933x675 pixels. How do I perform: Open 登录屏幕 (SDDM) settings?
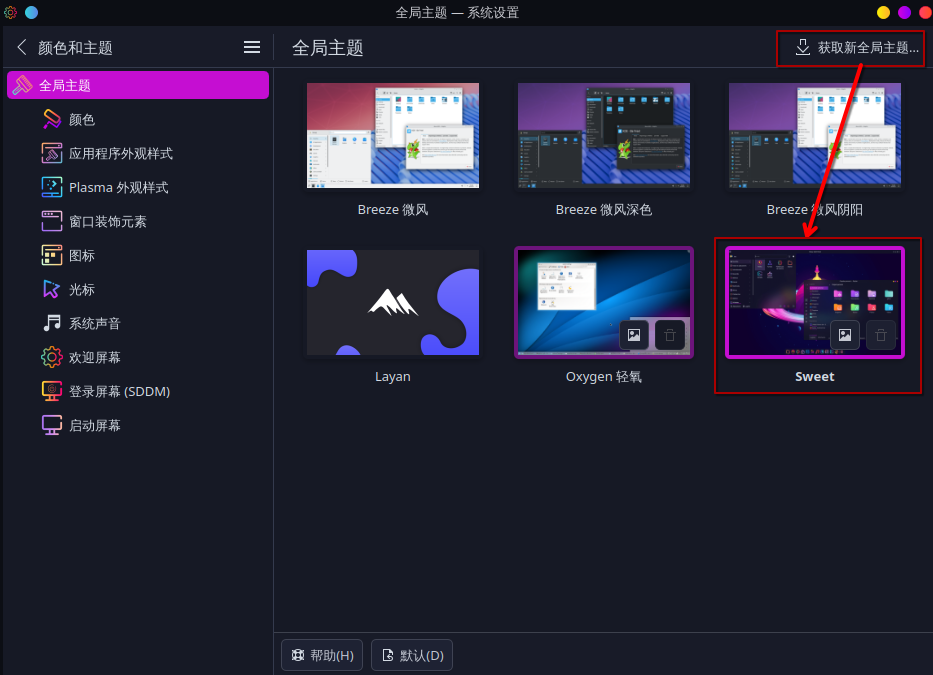click(108, 391)
